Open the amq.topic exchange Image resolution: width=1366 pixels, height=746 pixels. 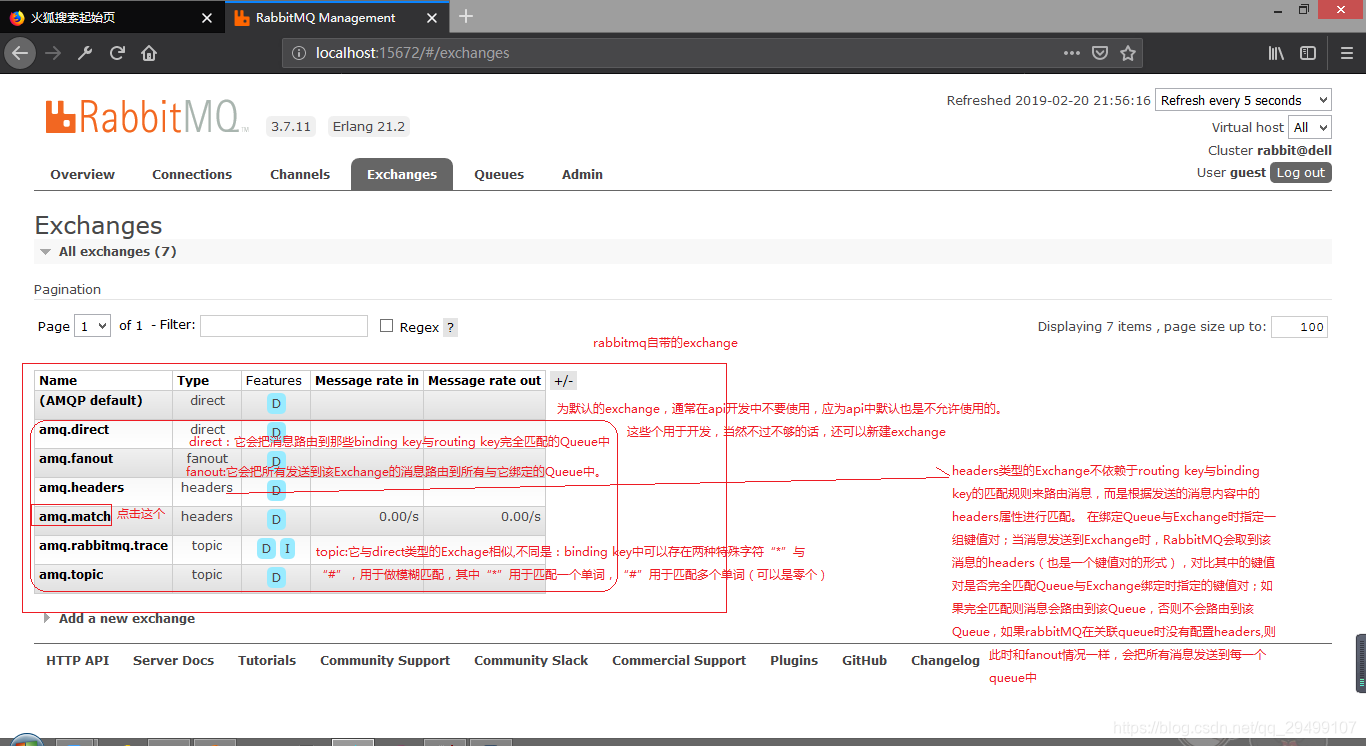click(x=71, y=574)
